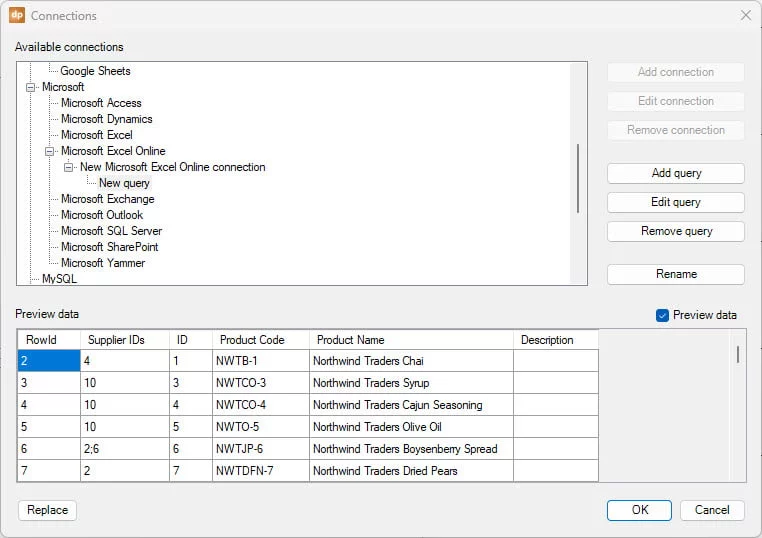
Task: Click the Edit connection button
Action: tap(675, 102)
